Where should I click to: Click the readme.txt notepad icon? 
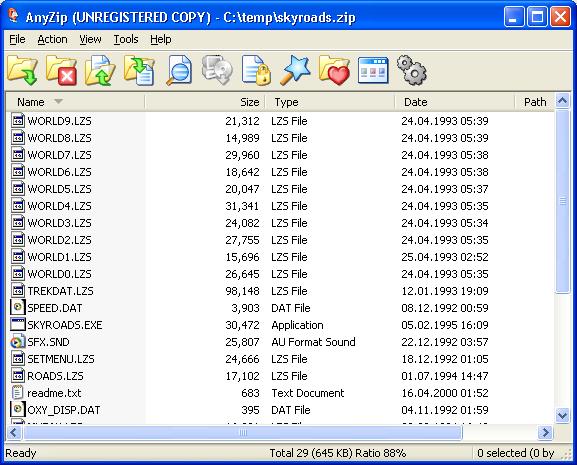pos(18,393)
